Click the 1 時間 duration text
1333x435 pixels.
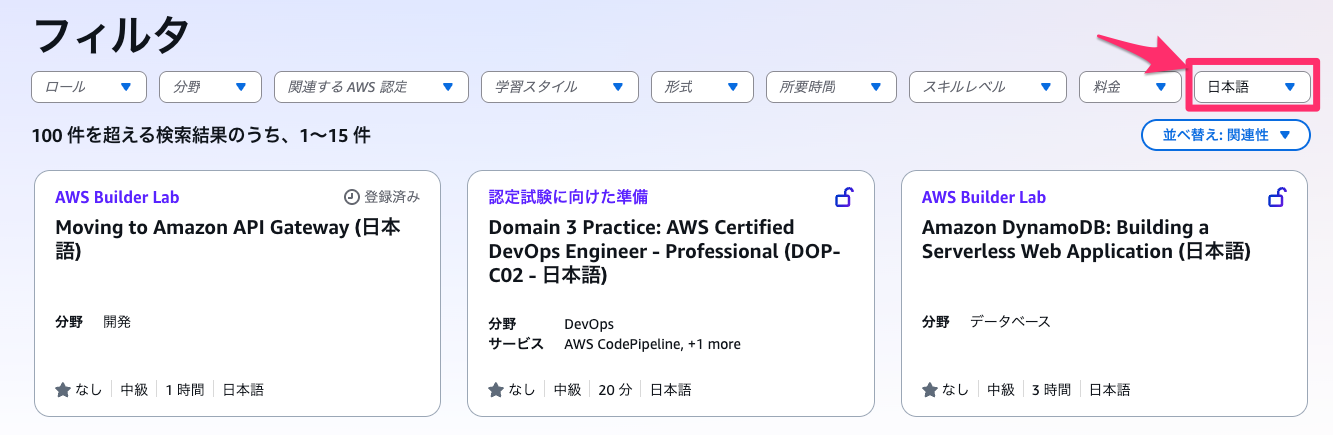coord(185,389)
